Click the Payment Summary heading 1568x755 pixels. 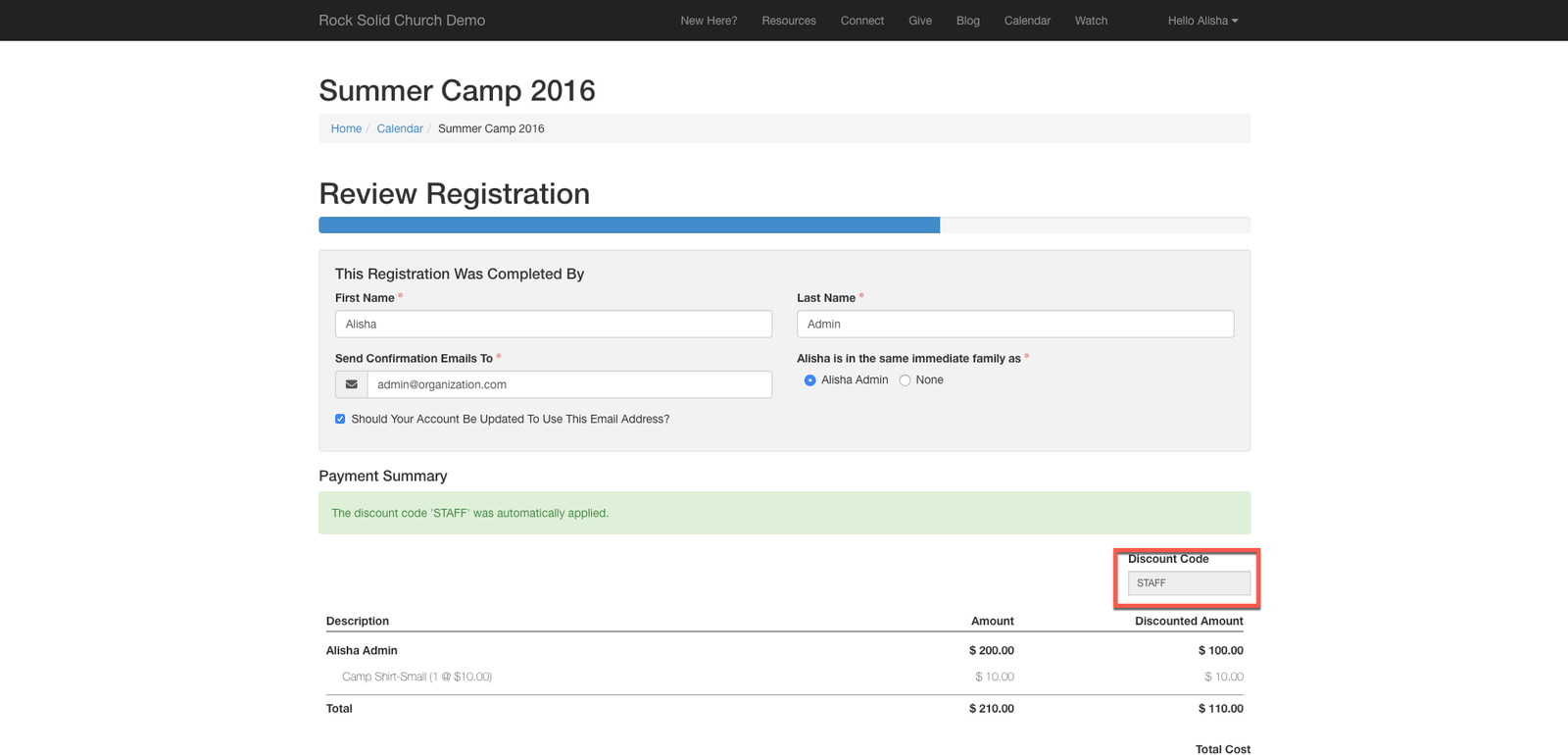pos(383,476)
